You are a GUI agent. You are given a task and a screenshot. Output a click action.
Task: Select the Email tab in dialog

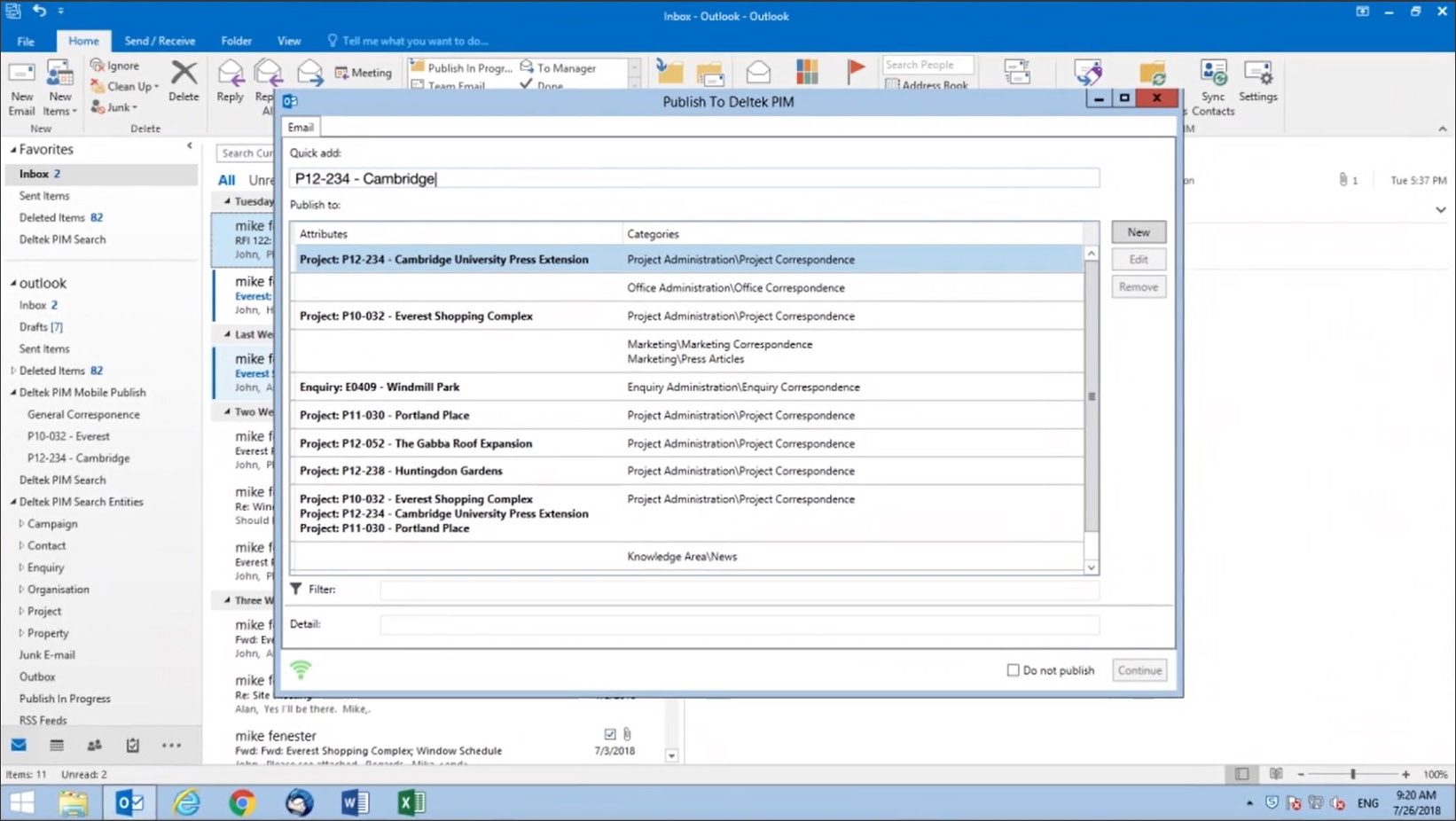point(301,127)
